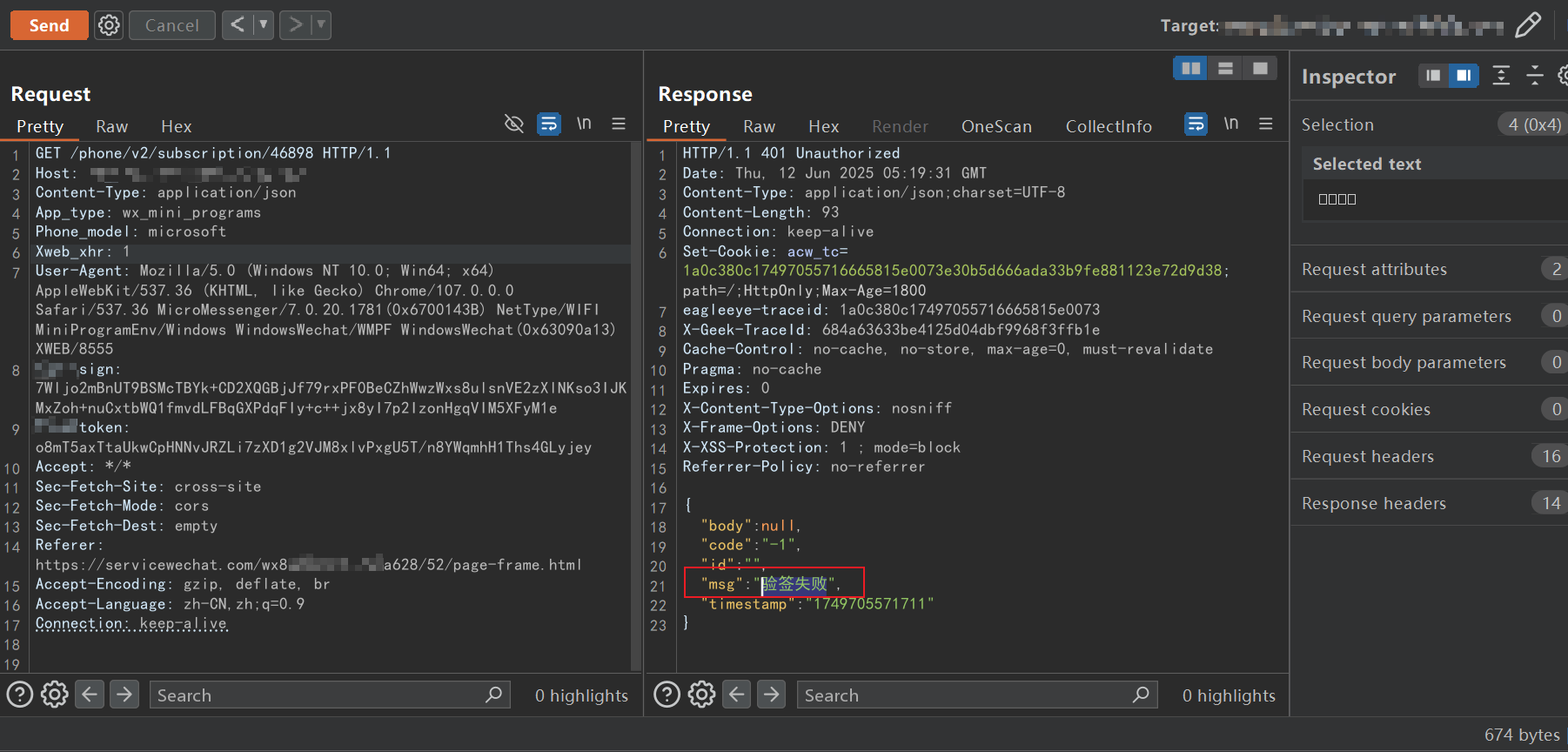Click the 401 Unauthorized status line
The height and width of the screenshot is (752, 1568).
coord(791,153)
